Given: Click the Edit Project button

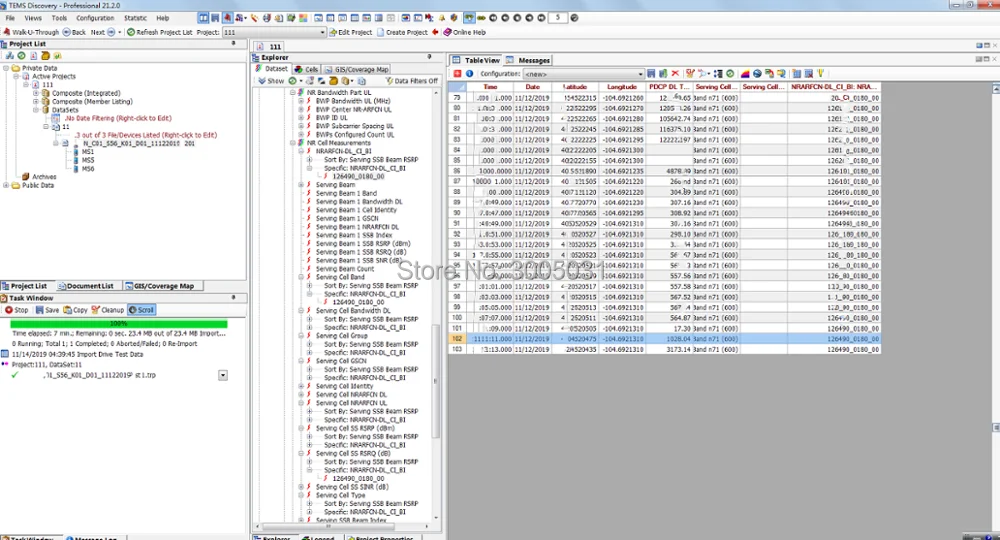Looking at the screenshot, I should tap(350, 32).
